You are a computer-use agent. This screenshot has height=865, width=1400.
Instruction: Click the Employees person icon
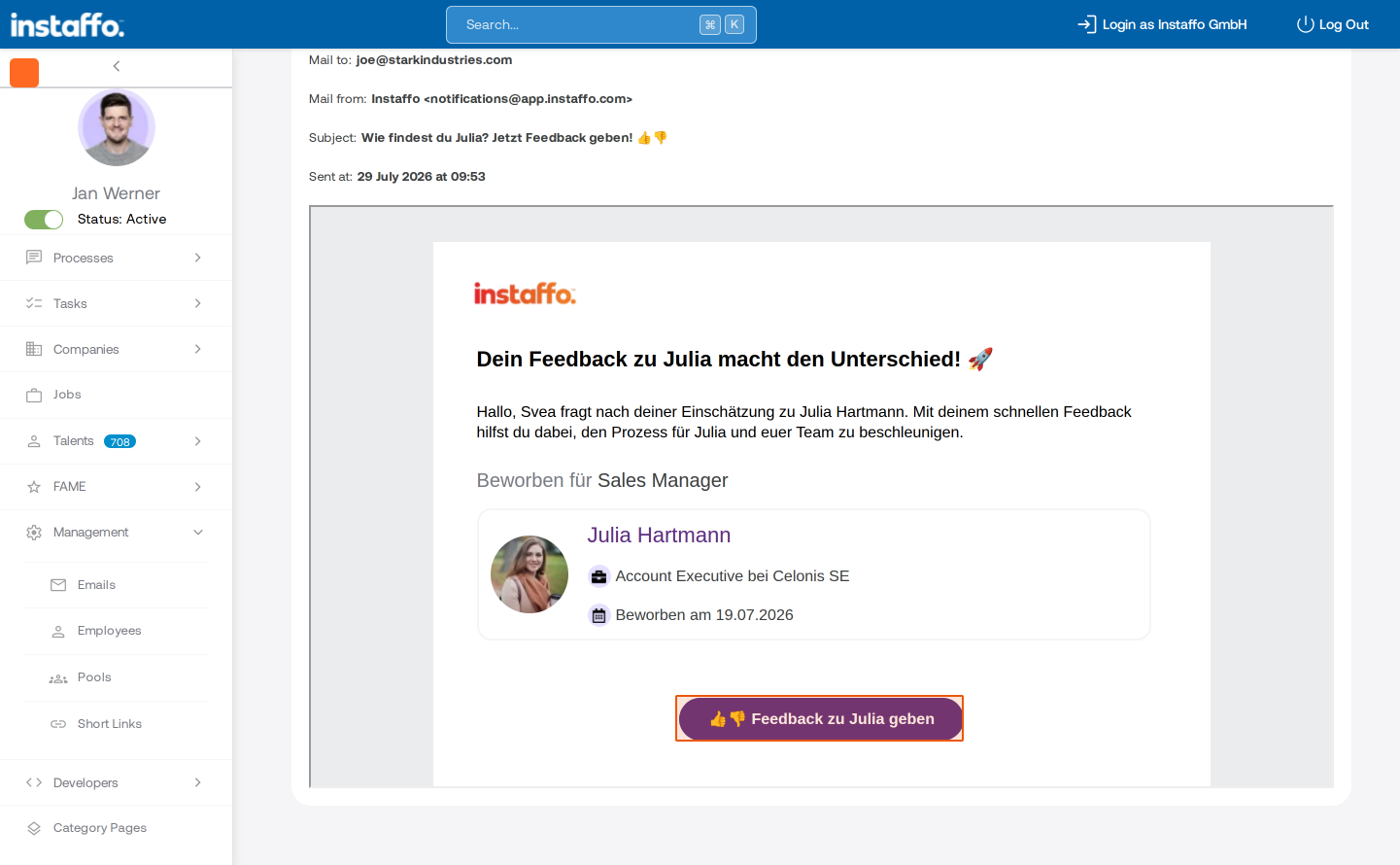pos(58,631)
